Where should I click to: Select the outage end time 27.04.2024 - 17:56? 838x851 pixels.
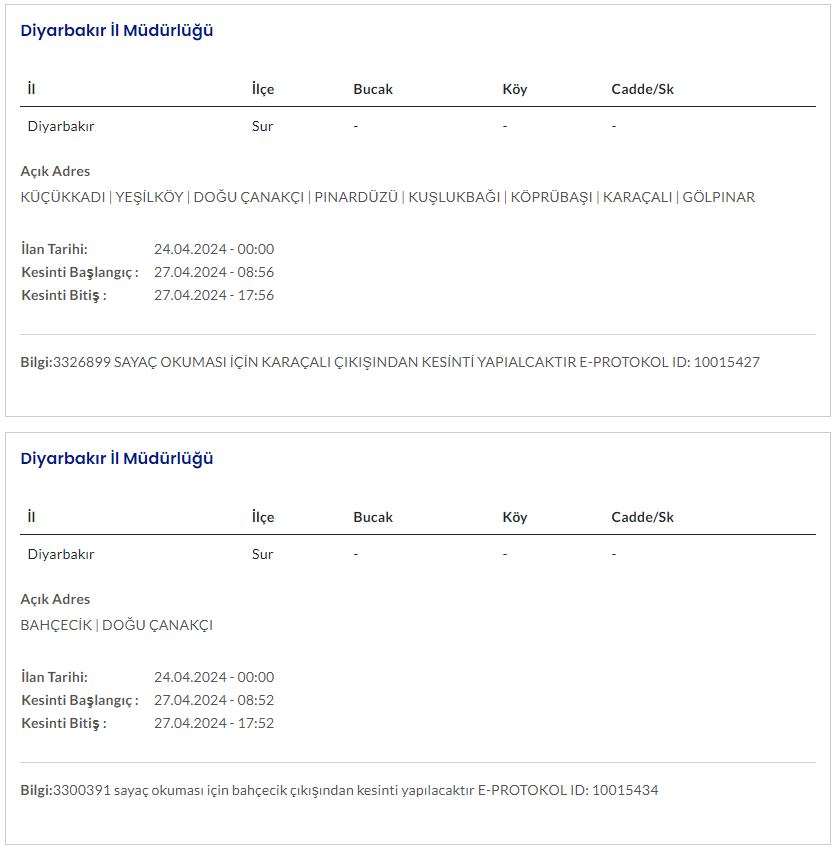(214, 295)
